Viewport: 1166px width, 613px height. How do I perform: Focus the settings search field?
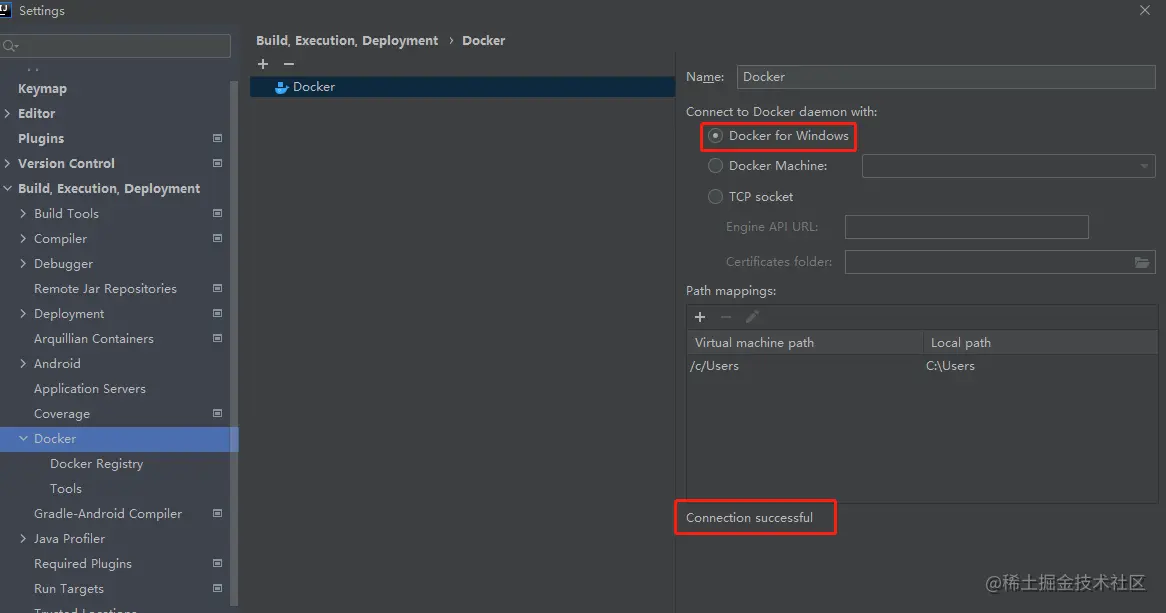pos(115,46)
